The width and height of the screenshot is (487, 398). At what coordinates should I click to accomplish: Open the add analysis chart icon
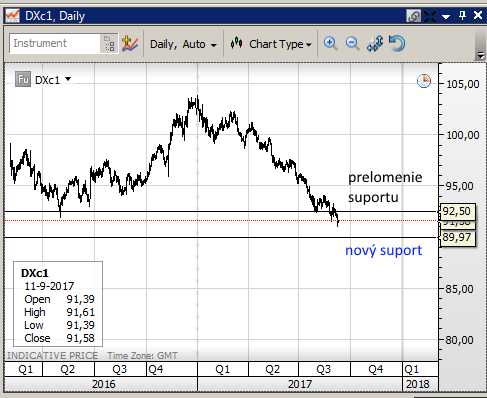(x=129, y=43)
